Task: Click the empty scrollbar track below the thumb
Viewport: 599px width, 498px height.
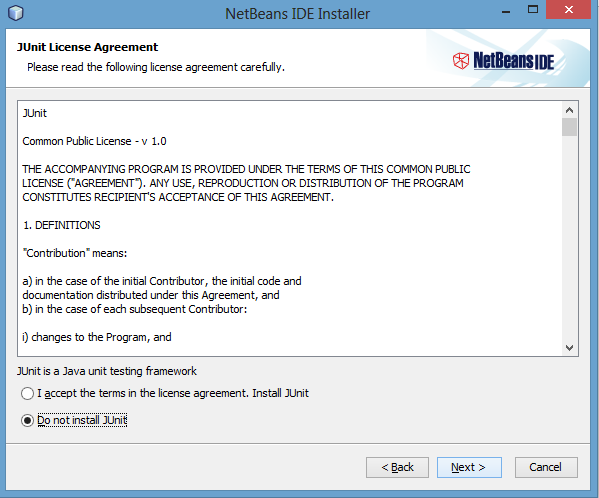Action: click(x=569, y=238)
